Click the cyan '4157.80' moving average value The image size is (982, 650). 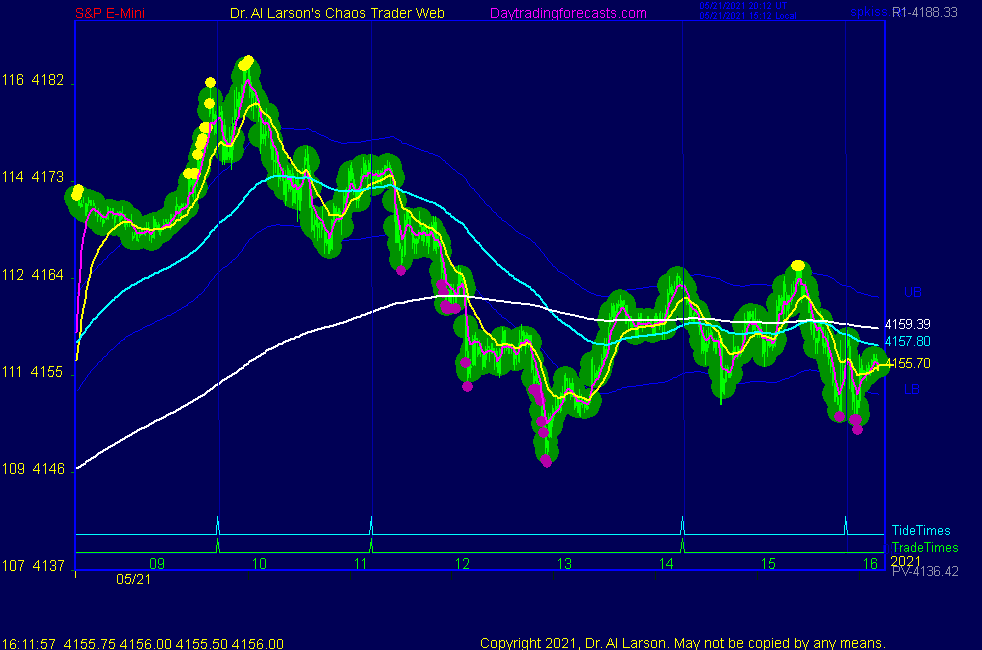[907, 341]
